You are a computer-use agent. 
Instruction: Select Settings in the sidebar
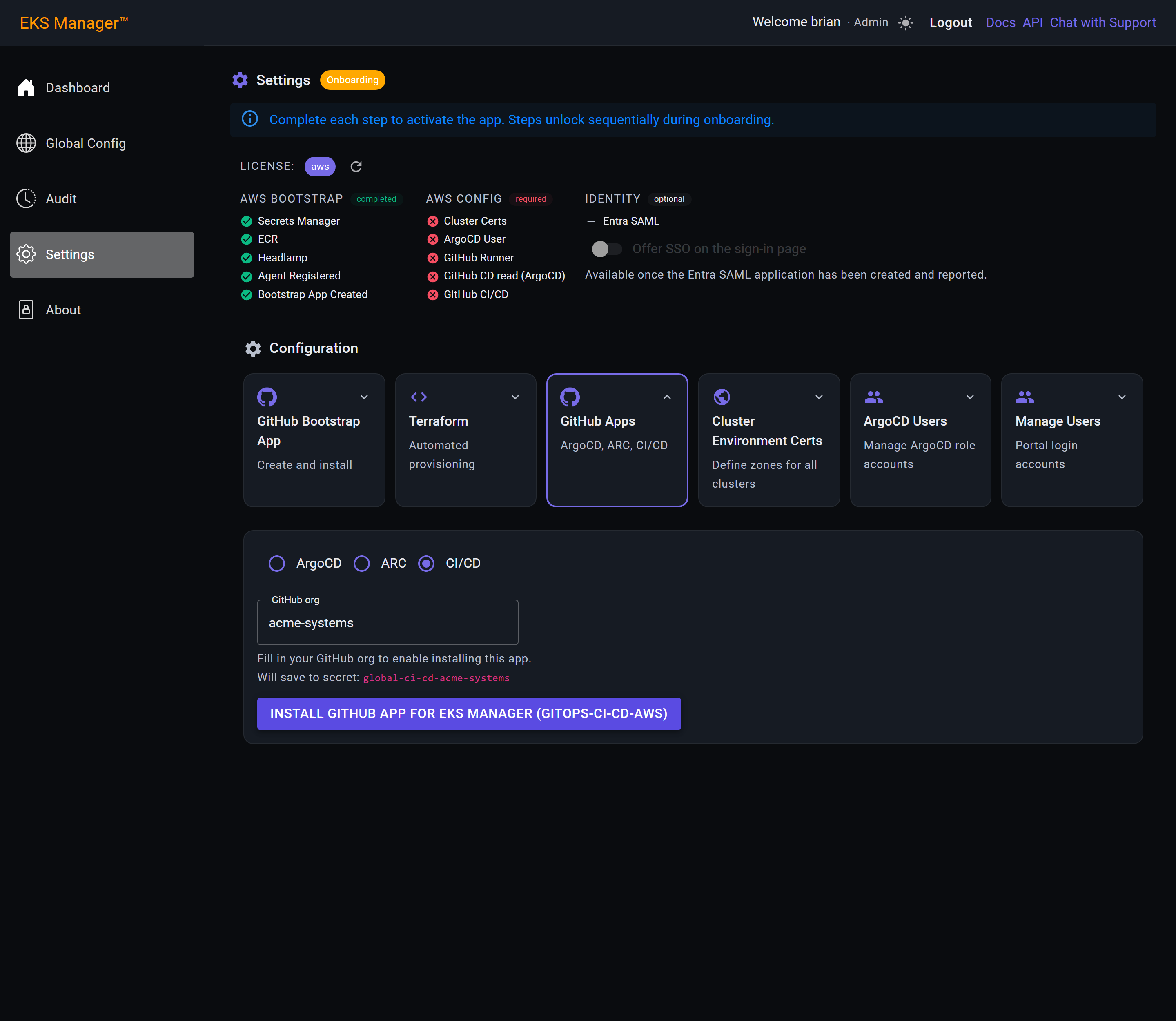pos(102,254)
